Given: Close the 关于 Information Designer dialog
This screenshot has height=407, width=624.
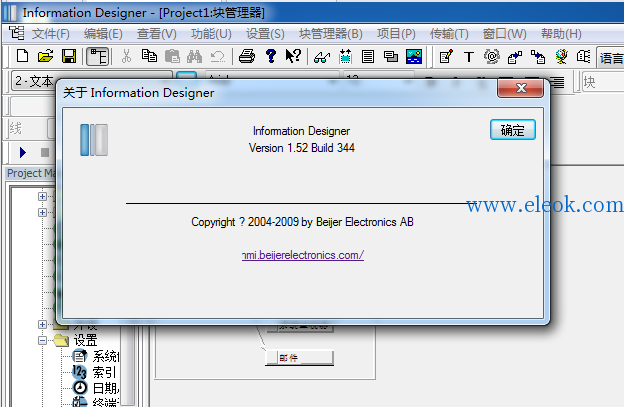Looking at the screenshot, I should 521,88.
